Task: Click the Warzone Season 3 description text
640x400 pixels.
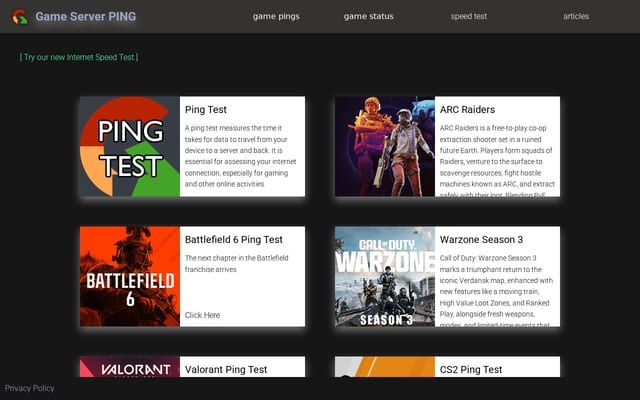Action: (x=496, y=290)
